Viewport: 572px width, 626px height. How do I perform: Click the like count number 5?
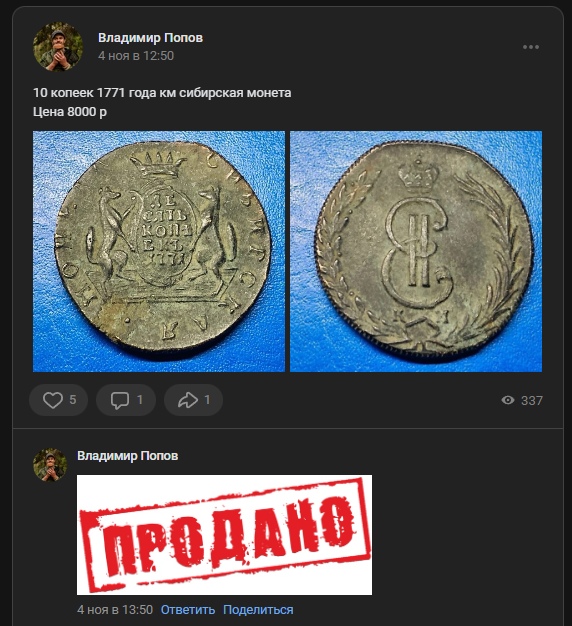[73, 400]
